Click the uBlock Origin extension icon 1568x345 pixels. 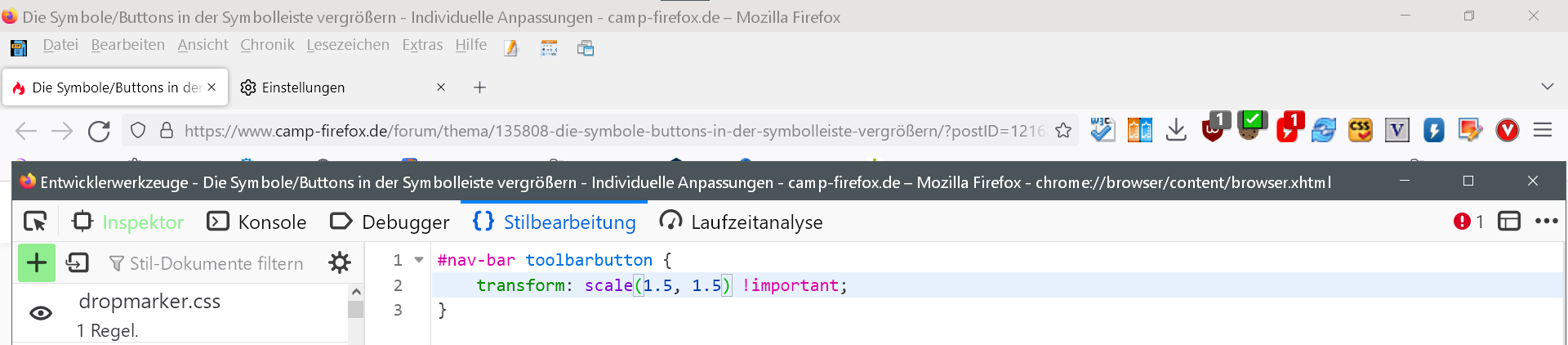[1214, 130]
